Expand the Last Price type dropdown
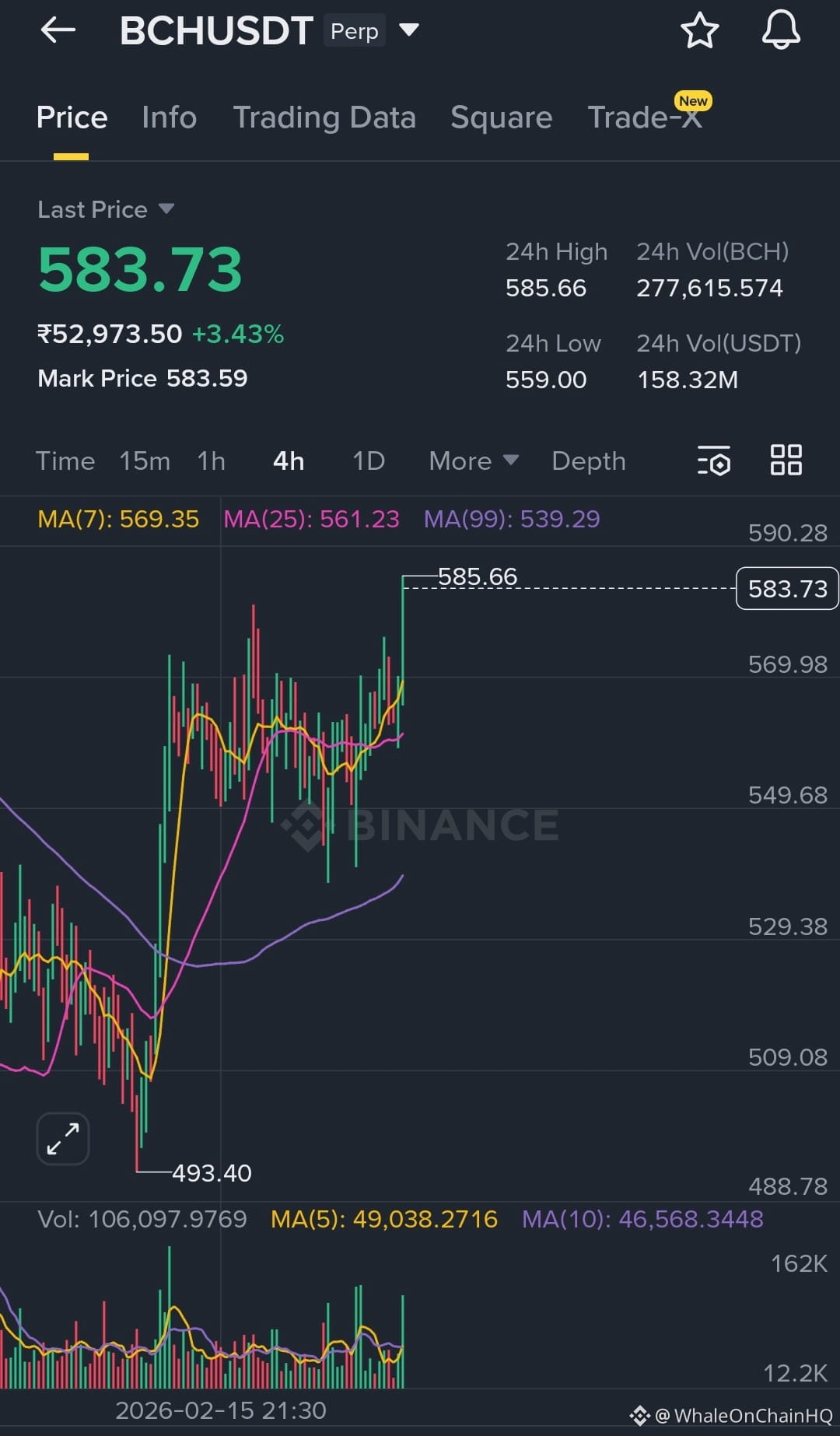 pyautogui.click(x=166, y=208)
